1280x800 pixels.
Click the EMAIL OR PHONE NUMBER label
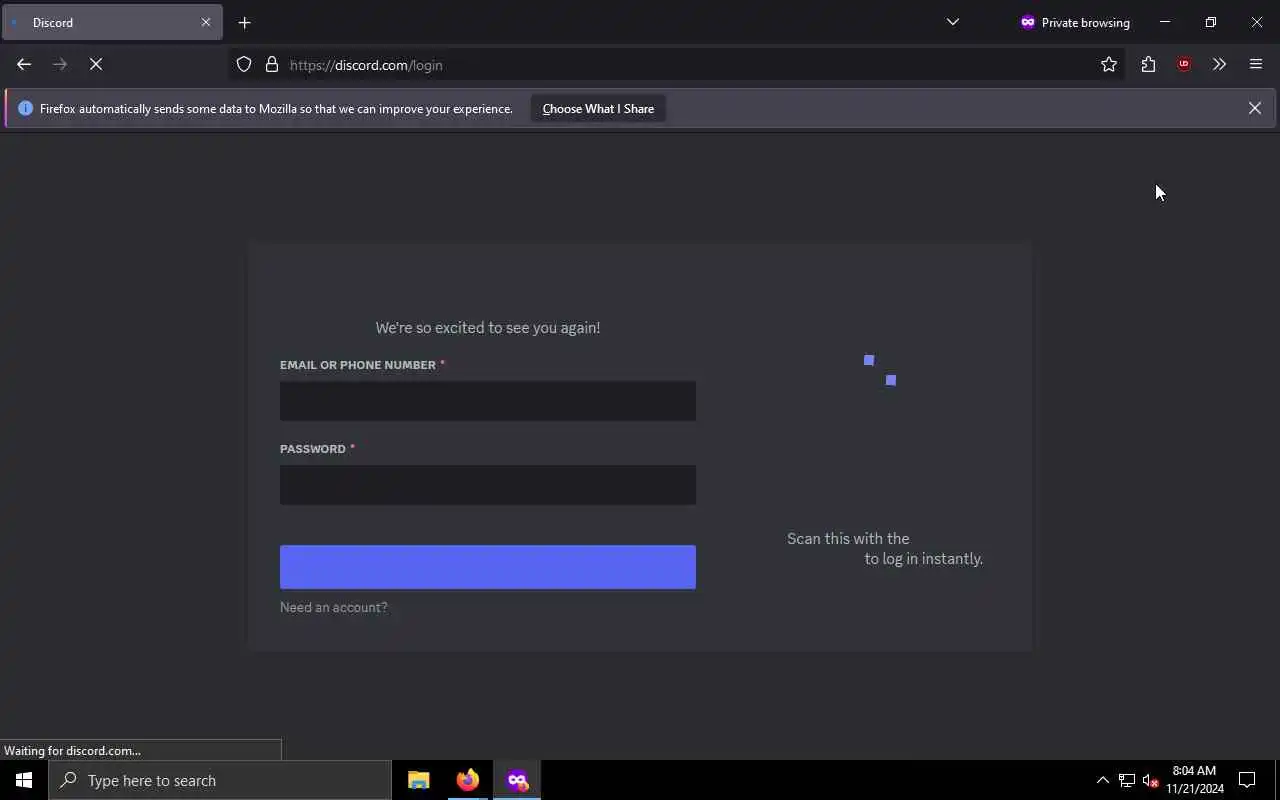coord(358,365)
